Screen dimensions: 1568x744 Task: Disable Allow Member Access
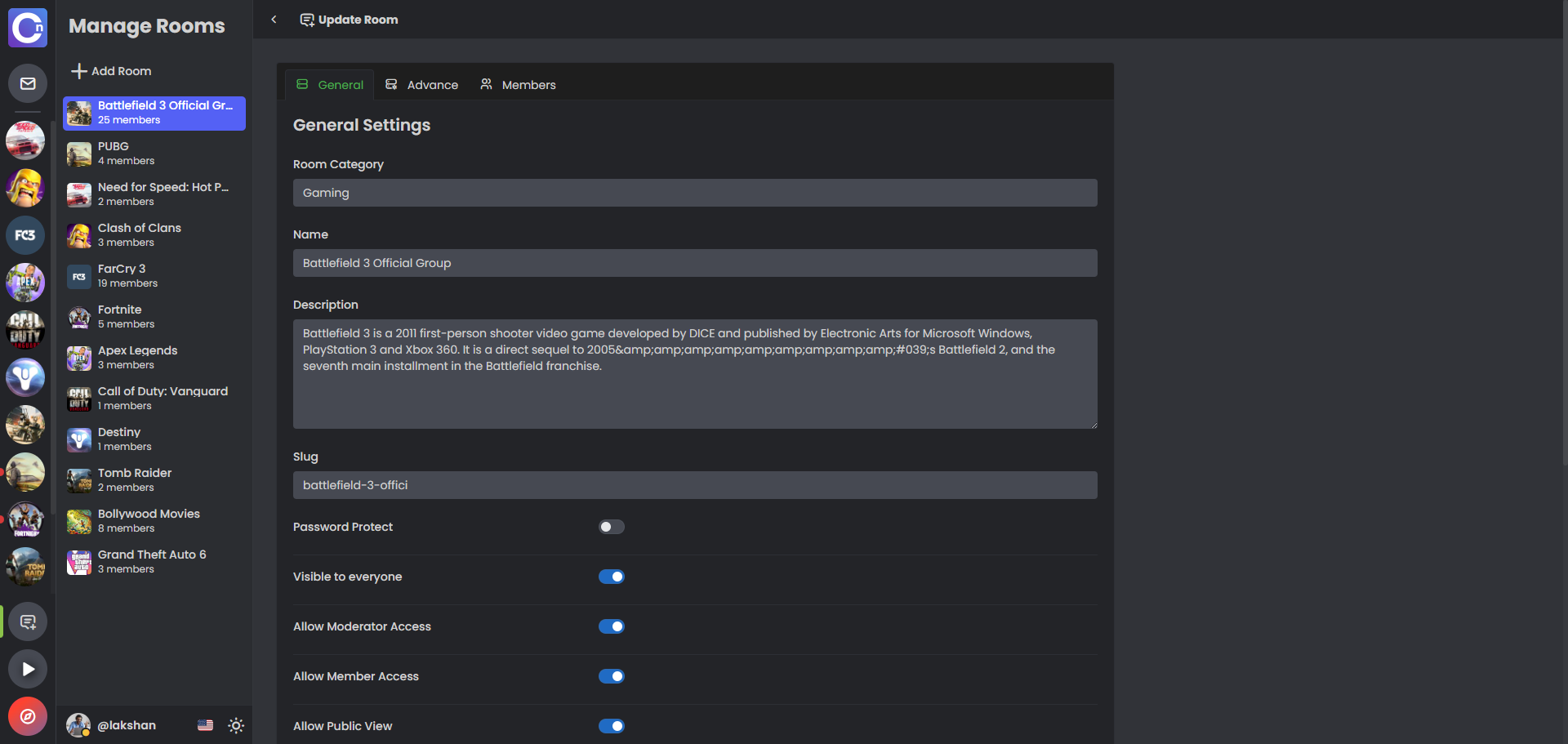[x=611, y=676]
